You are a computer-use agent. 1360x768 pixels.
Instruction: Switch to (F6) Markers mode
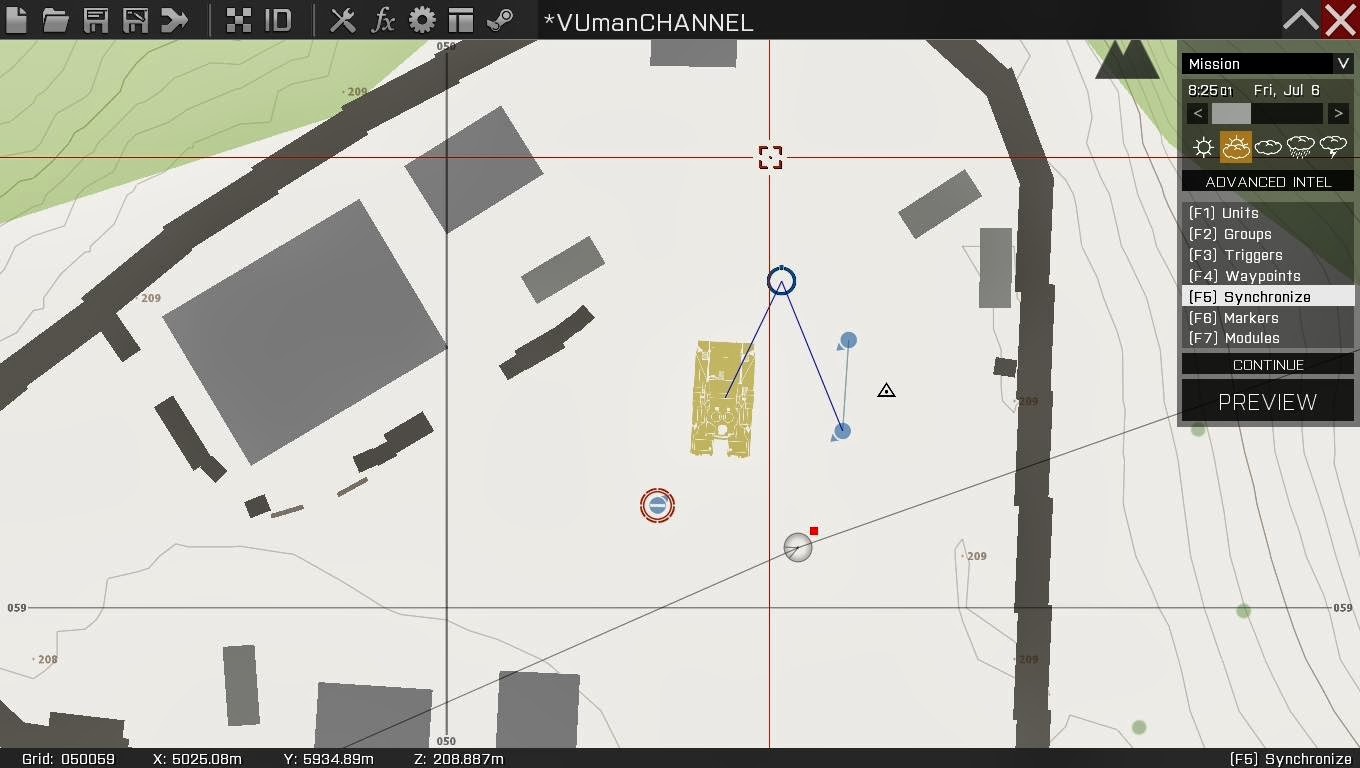(1267, 318)
